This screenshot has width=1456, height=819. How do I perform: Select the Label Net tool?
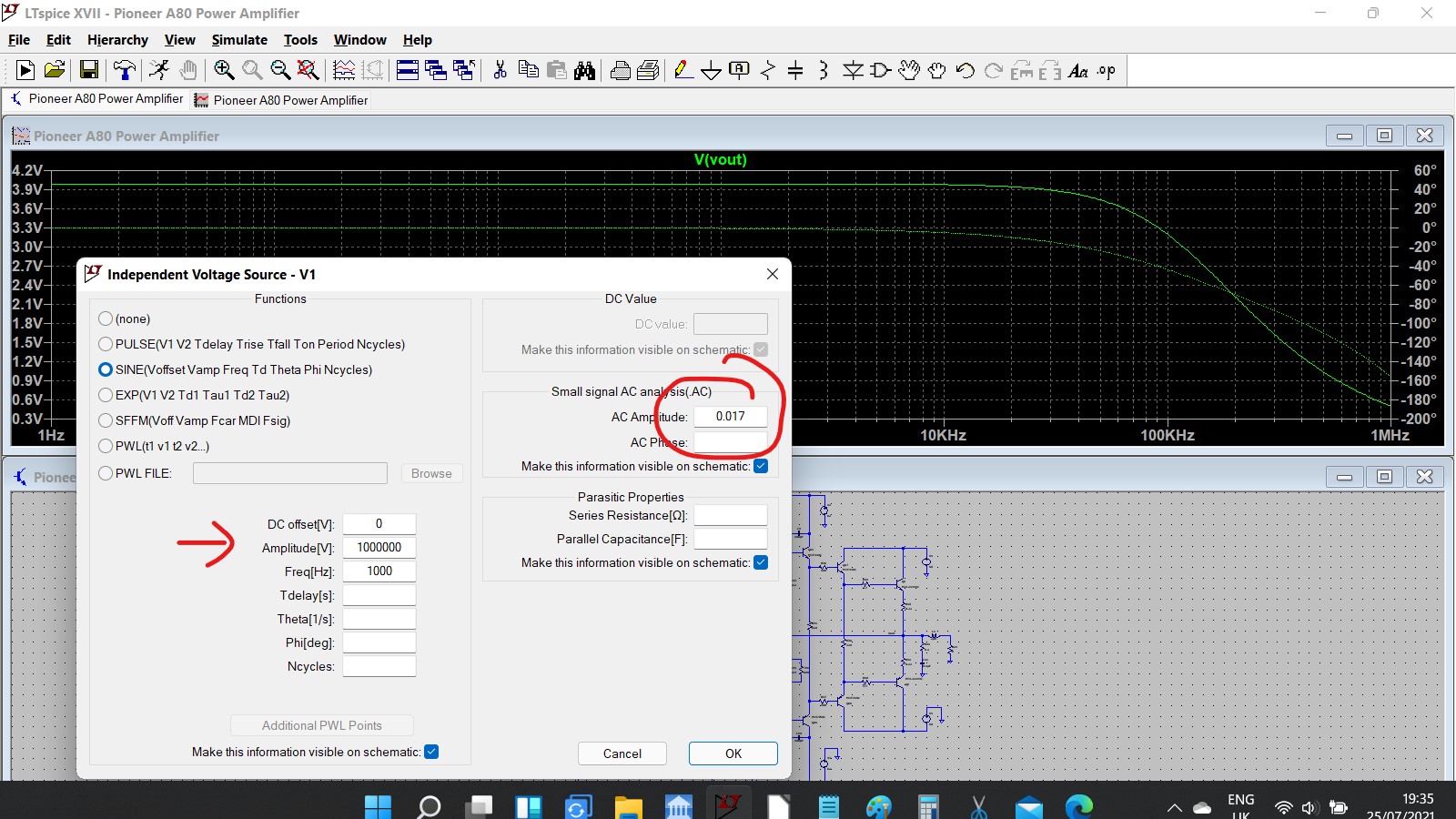(x=740, y=70)
